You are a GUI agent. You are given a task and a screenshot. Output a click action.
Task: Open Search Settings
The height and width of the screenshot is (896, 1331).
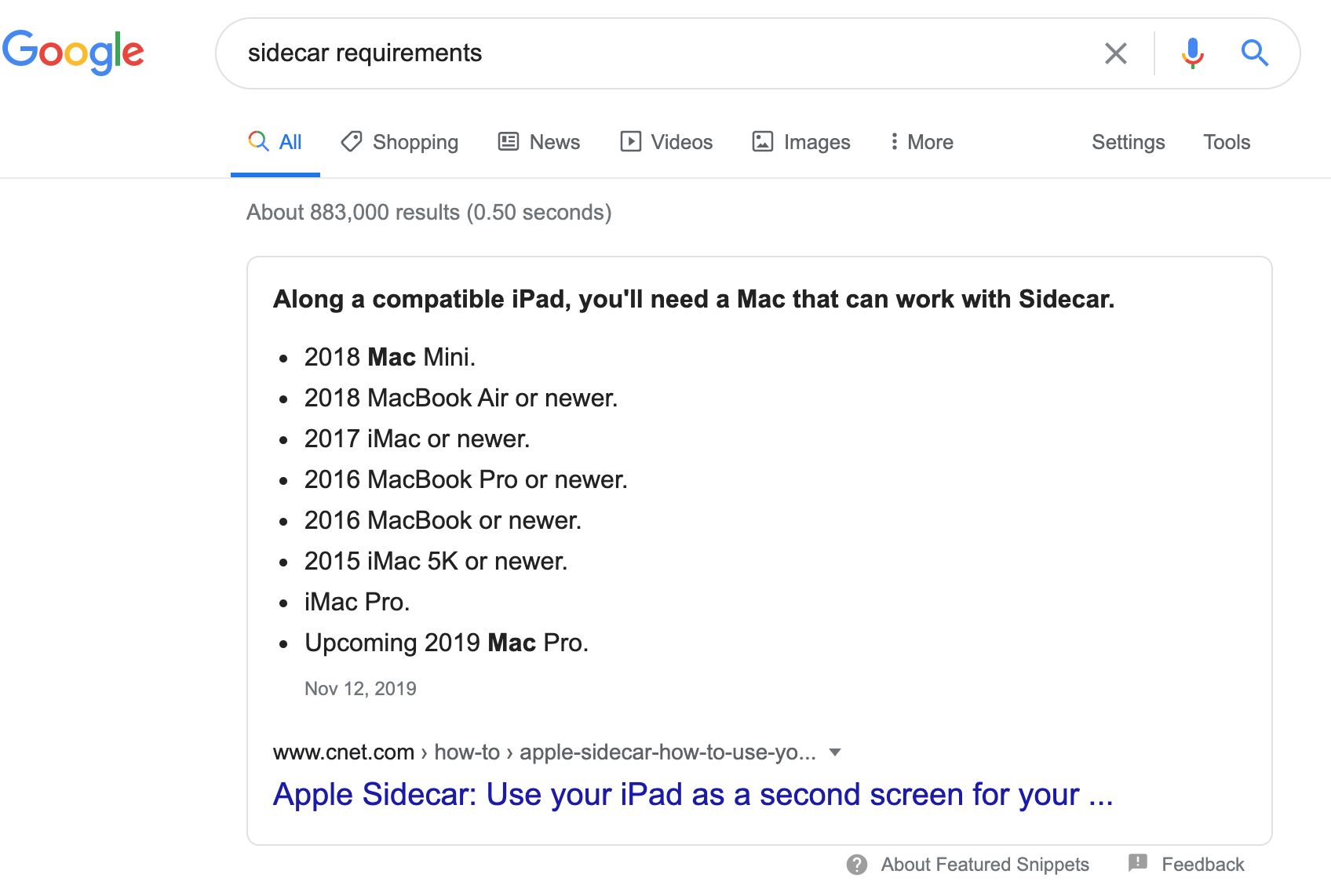coord(1128,142)
